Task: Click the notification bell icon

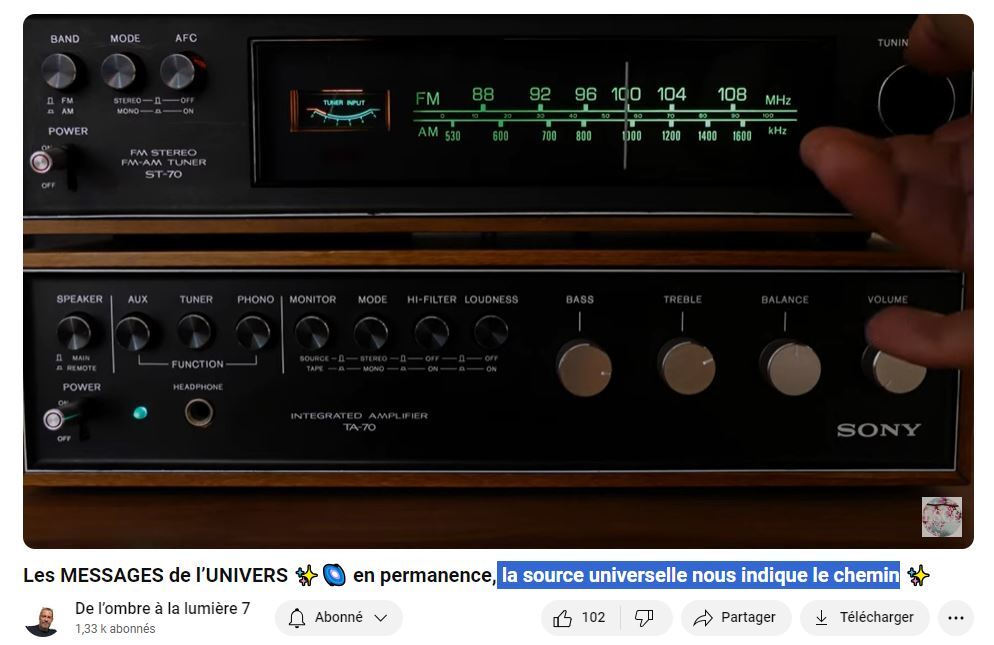Action: click(x=297, y=618)
